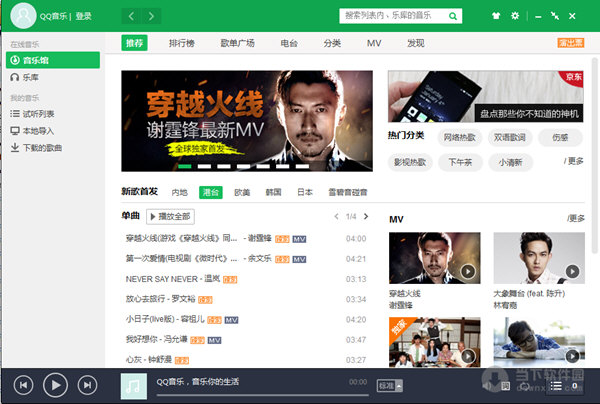600x404 pixels.
Task: Click the orange 演出票 button
Action: (x=570, y=43)
